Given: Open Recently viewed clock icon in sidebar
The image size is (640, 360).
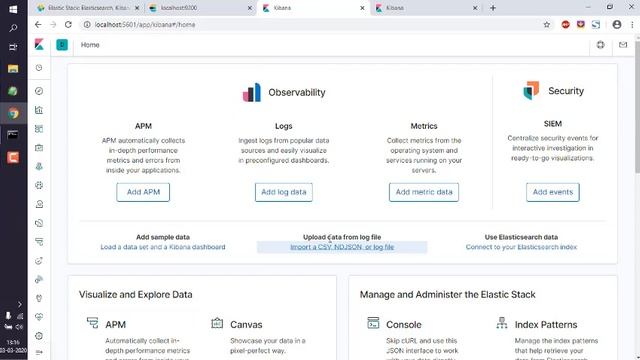Looking at the screenshot, I should coord(39,68).
